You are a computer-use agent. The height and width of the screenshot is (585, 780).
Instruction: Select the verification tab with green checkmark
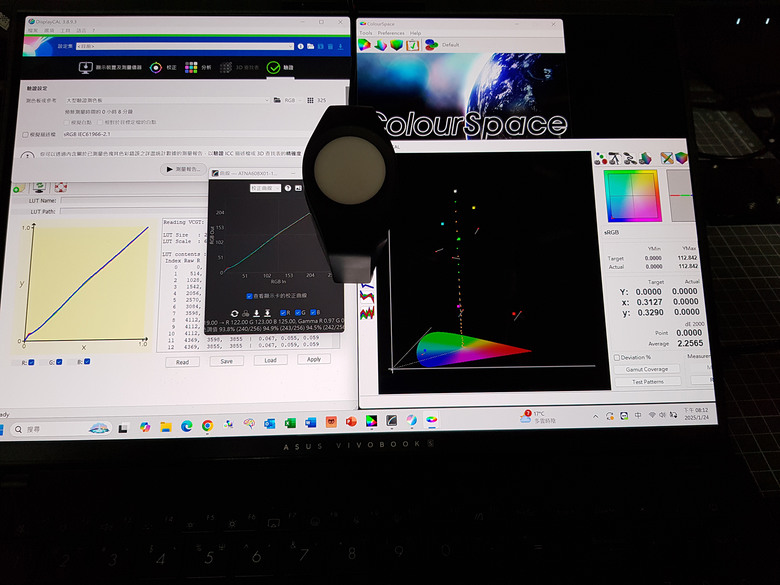(x=280, y=67)
